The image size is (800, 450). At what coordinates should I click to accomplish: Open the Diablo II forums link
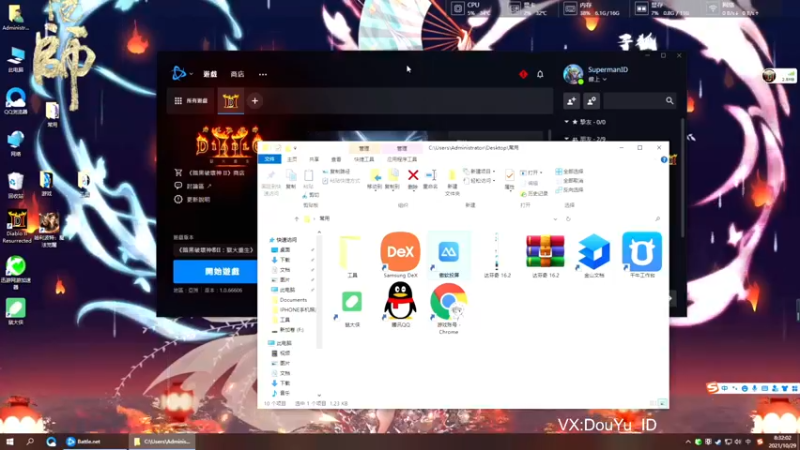pyautogui.click(x=193, y=186)
